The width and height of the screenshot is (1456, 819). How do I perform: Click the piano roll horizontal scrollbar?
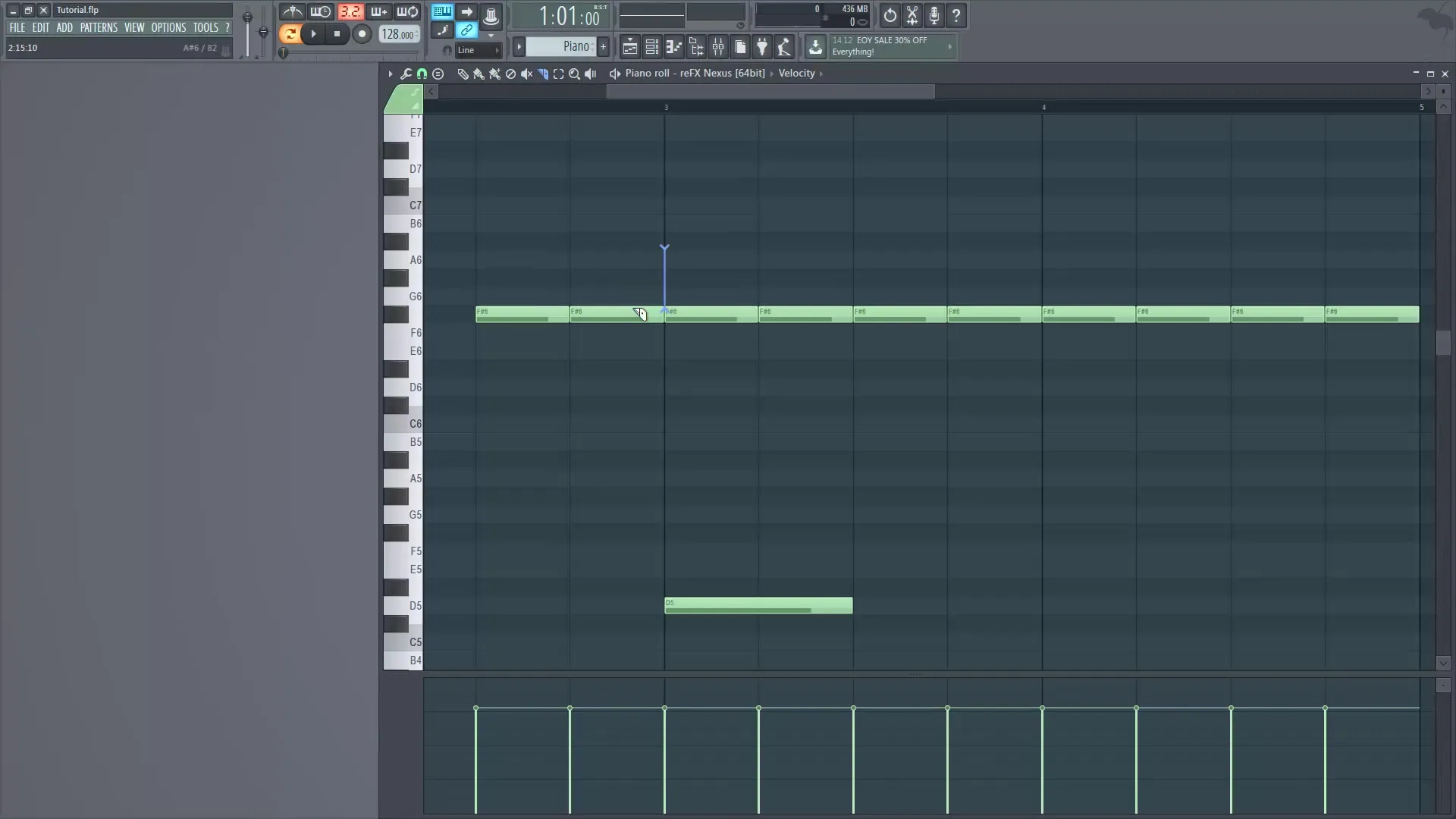pos(771,92)
